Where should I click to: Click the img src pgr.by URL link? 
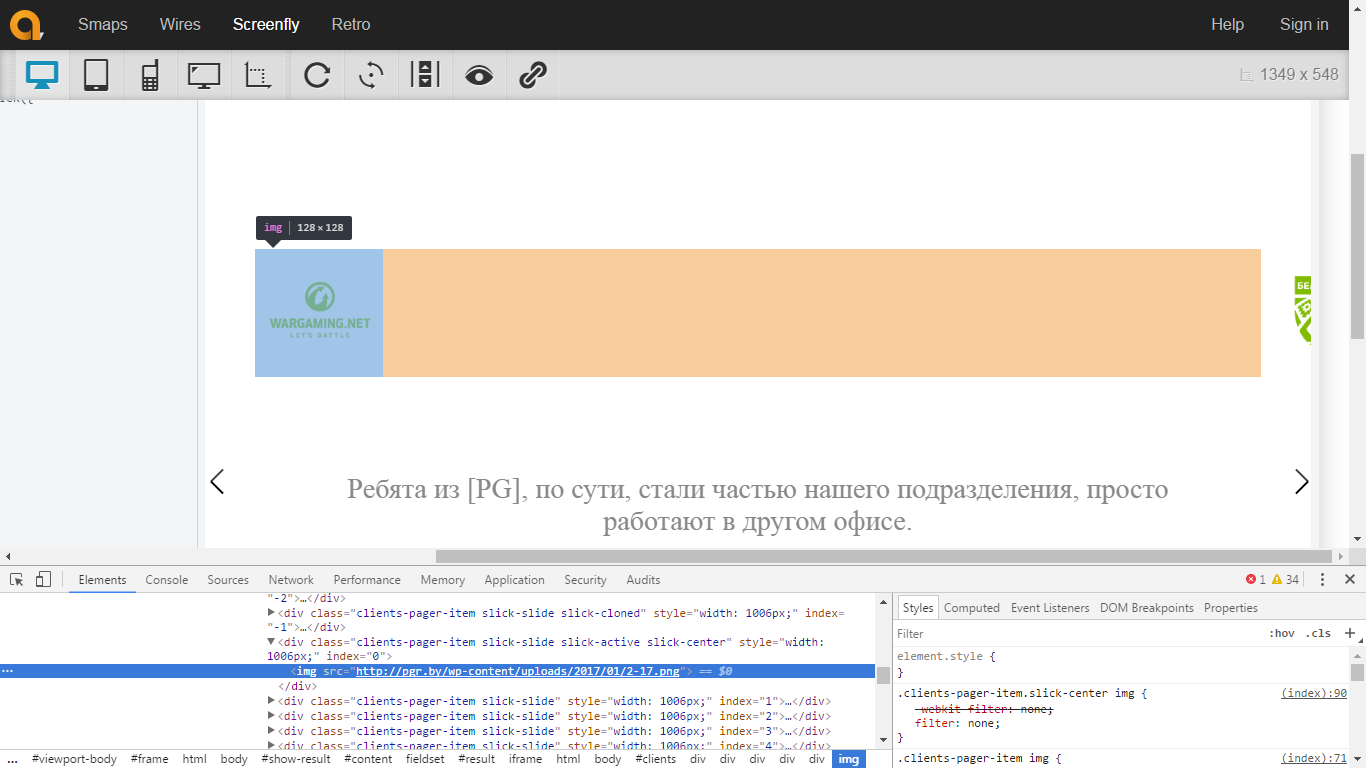(x=518, y=671)
